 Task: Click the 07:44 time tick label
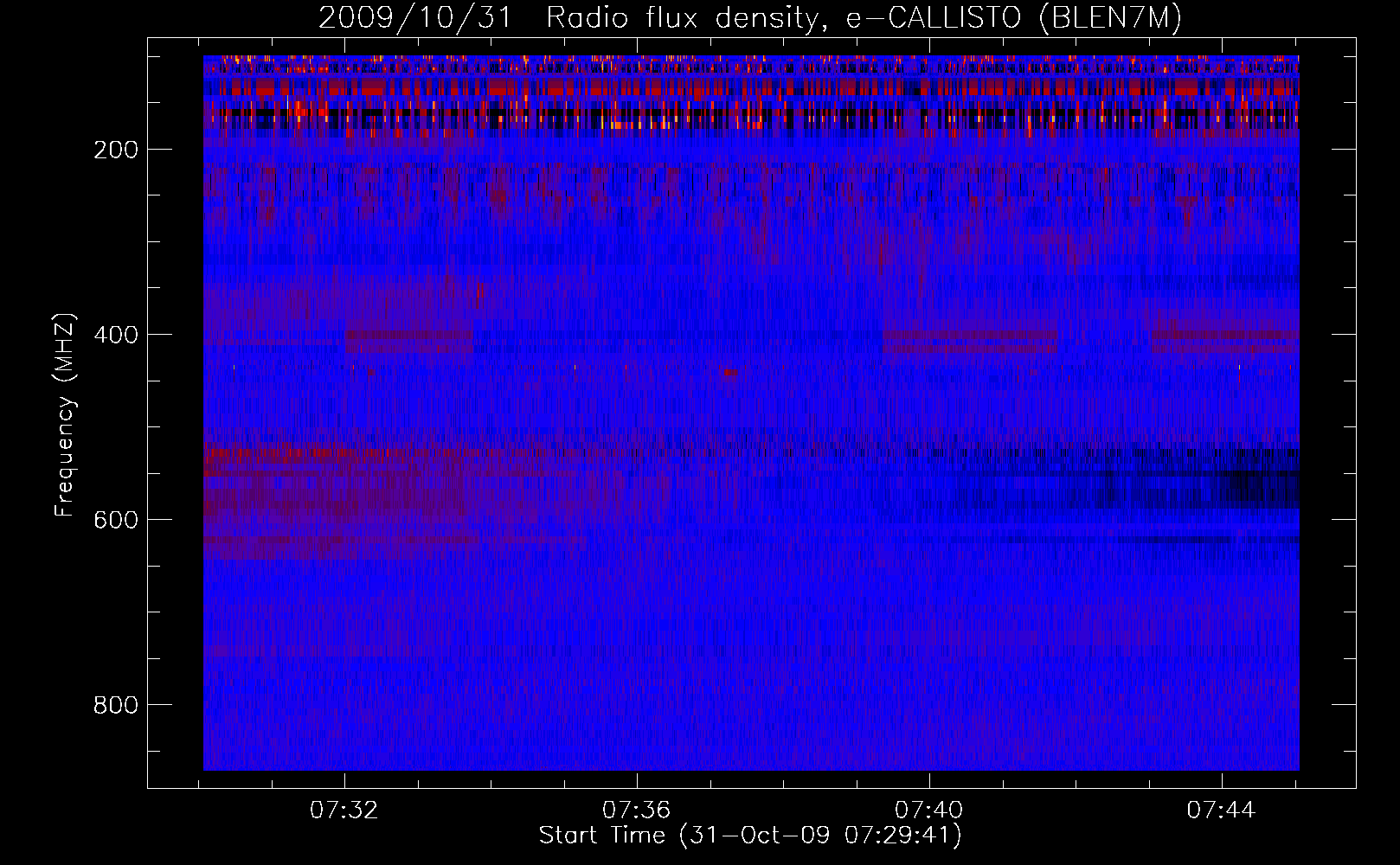pyautogui.click(x=1222, y=811)
